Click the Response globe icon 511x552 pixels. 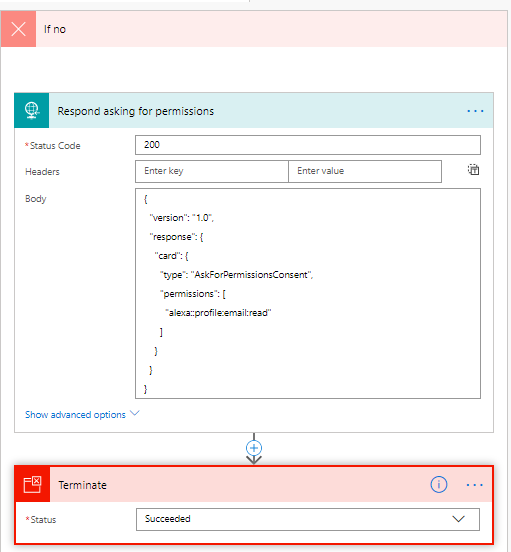(32, 111)
